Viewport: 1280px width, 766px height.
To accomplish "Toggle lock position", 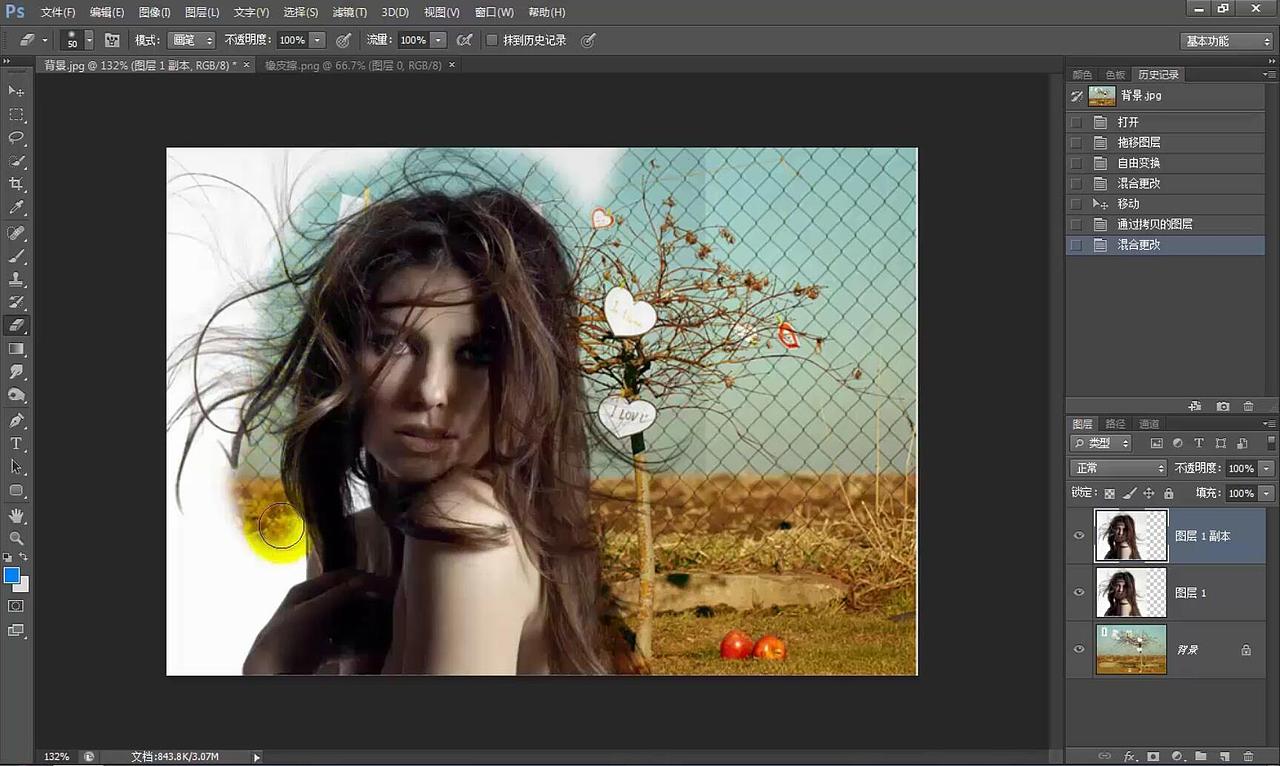I will click(1149, 493).
